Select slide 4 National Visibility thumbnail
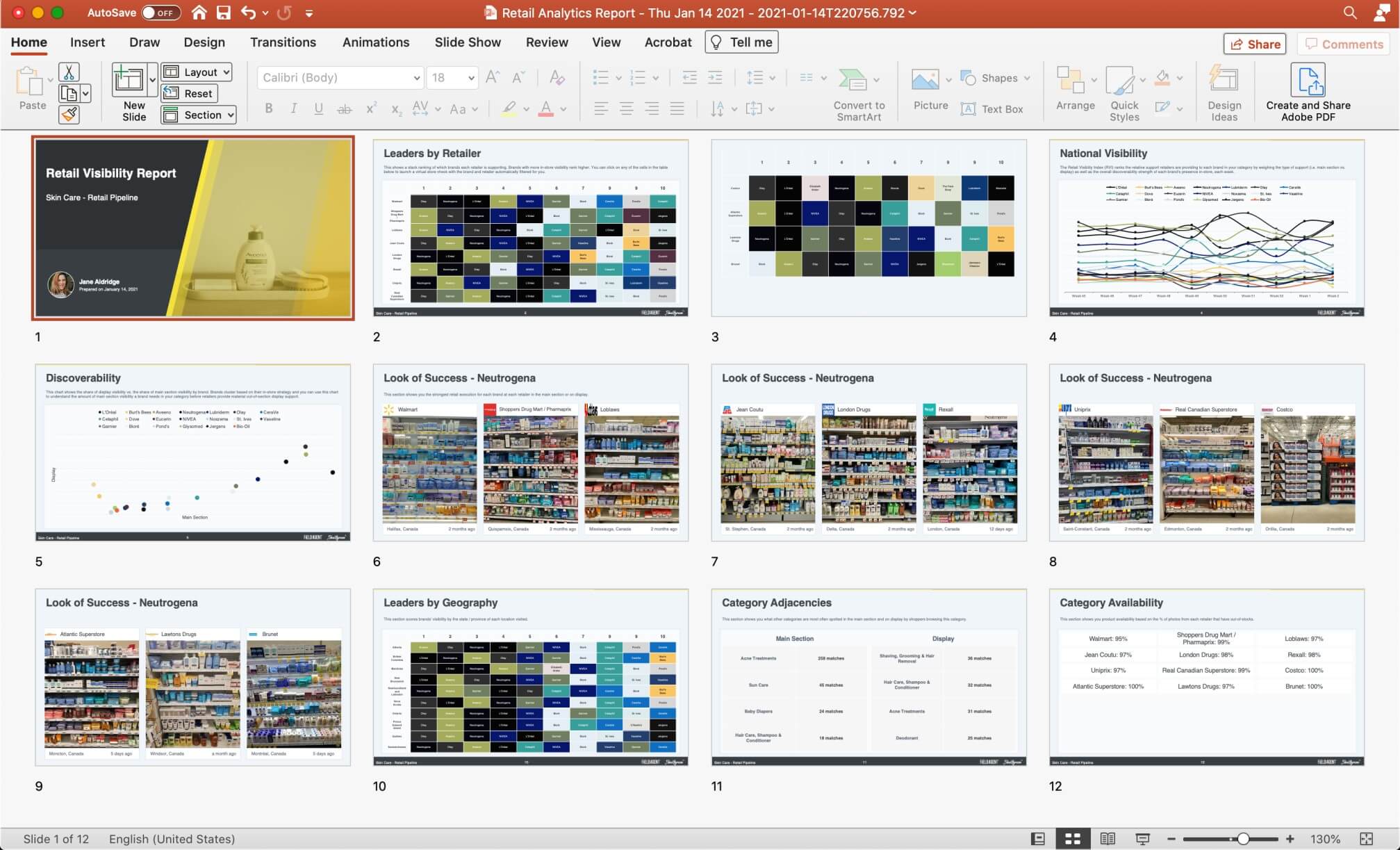This screenshot has width=1400, height=850. coord(1207,228)
